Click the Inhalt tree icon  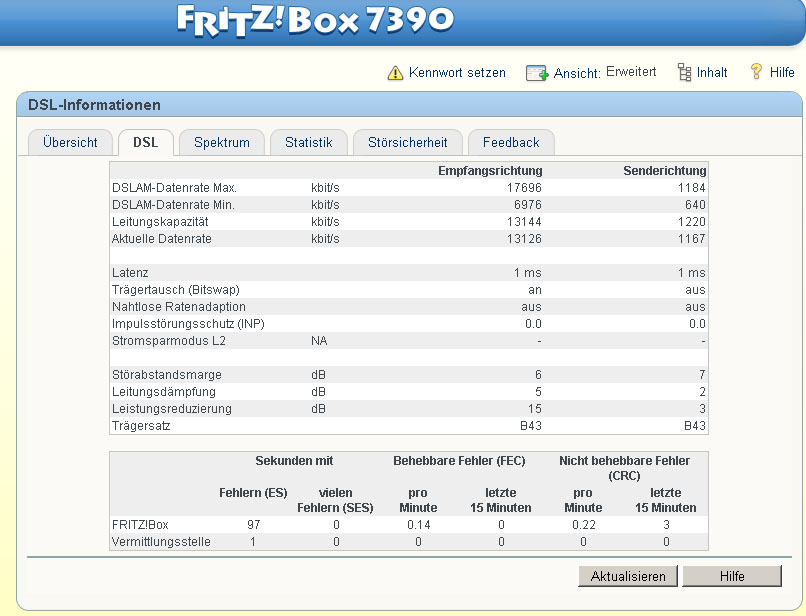(684, 73)
